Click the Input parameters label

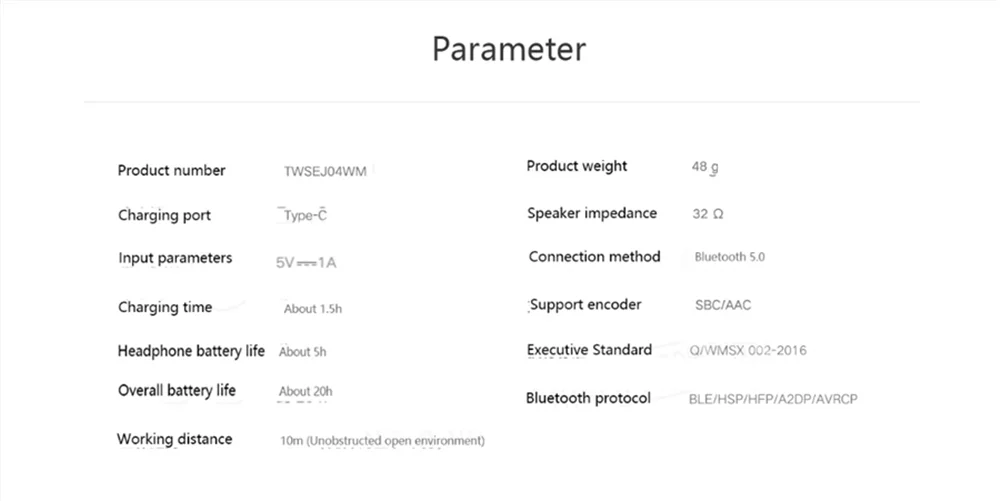point(175,258)
